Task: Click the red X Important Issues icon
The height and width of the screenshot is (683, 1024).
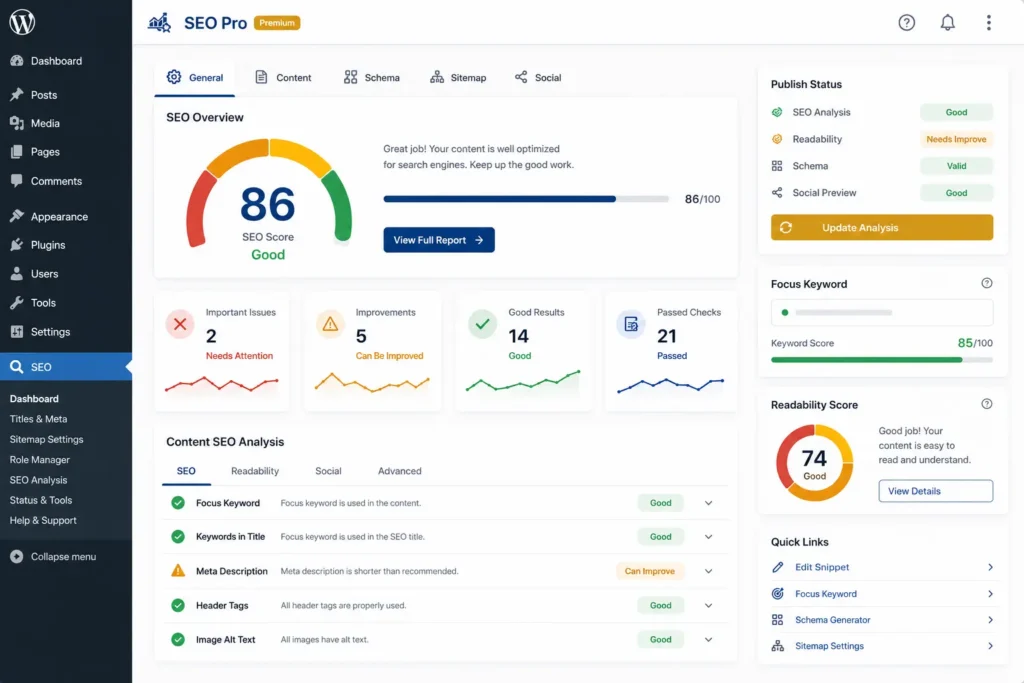Action: pyautogui.click(x=180, y=324)
